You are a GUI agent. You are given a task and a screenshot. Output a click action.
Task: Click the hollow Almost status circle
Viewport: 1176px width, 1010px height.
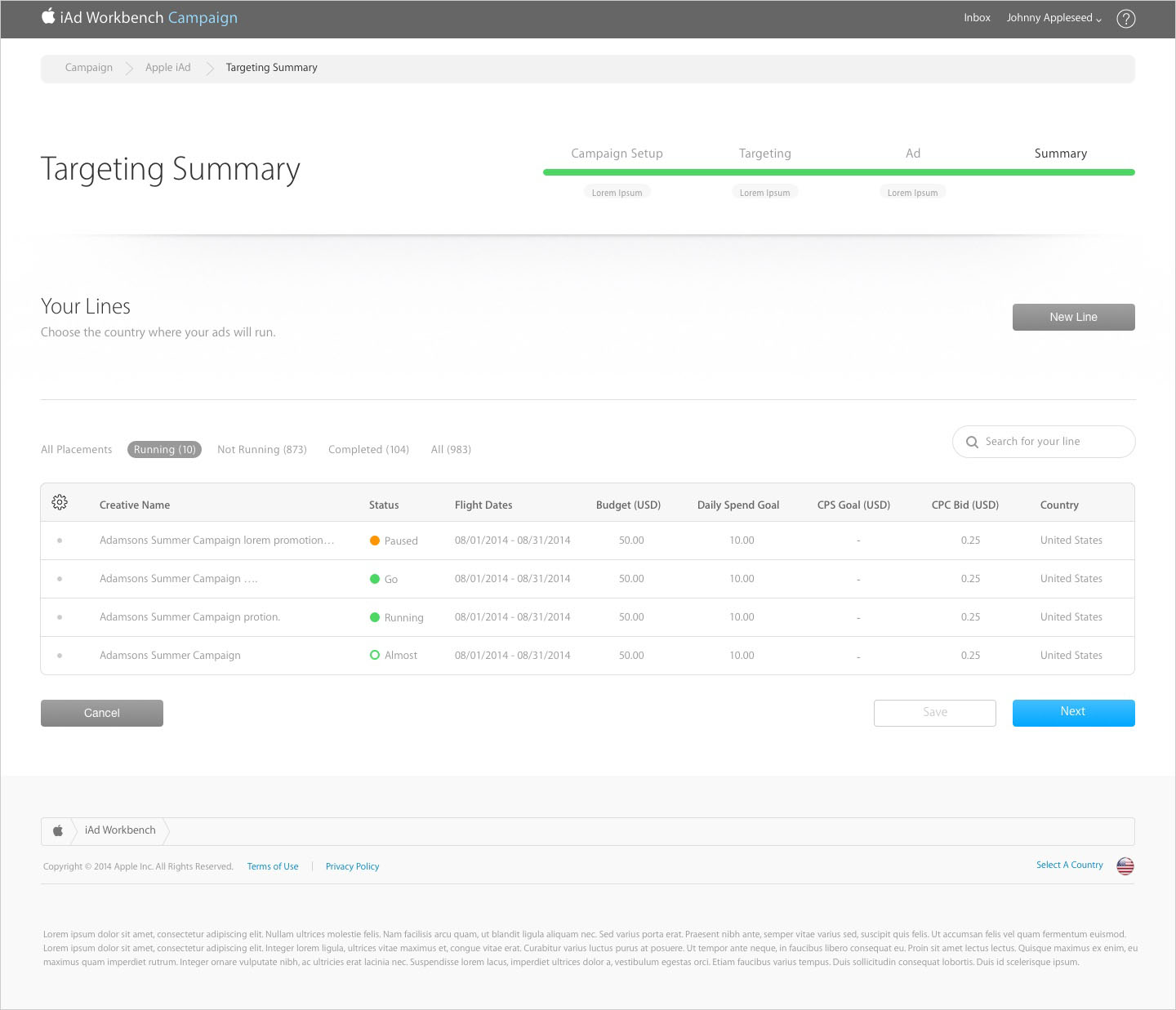pyautogui.click(x=375, y=655)
